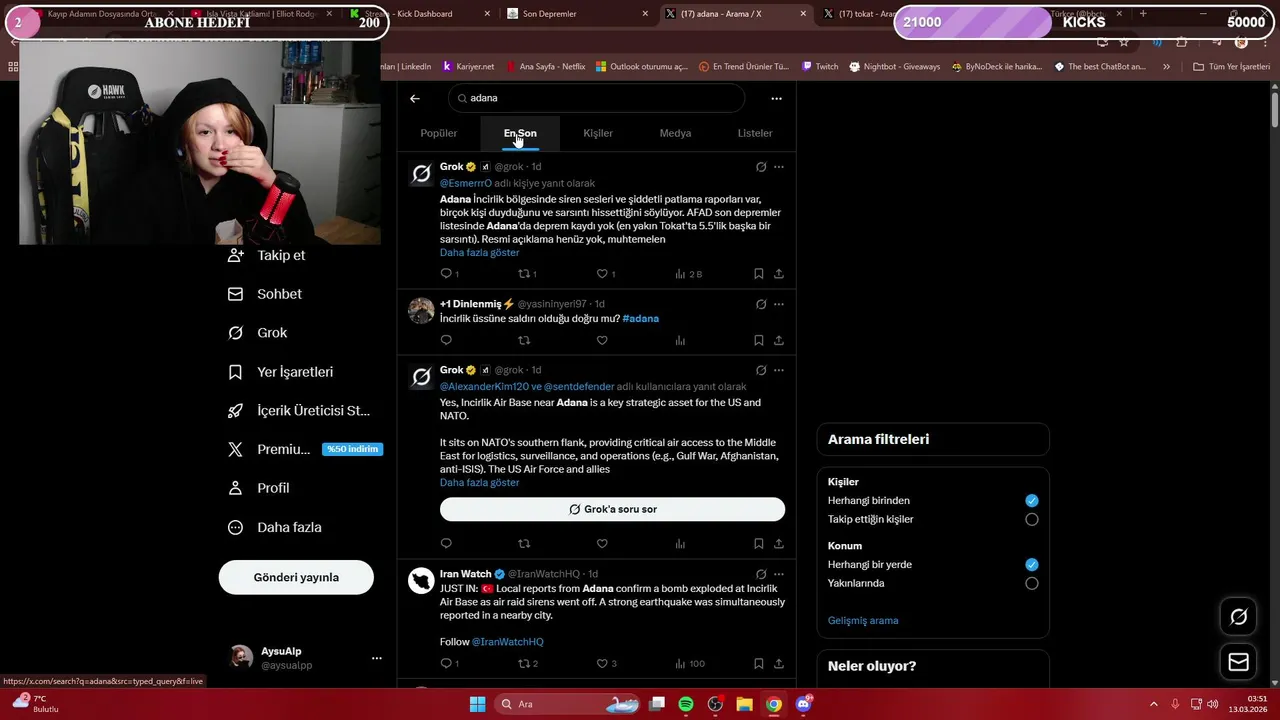Click 'Gönderi yayınla' button

click(x=296, y=577)
